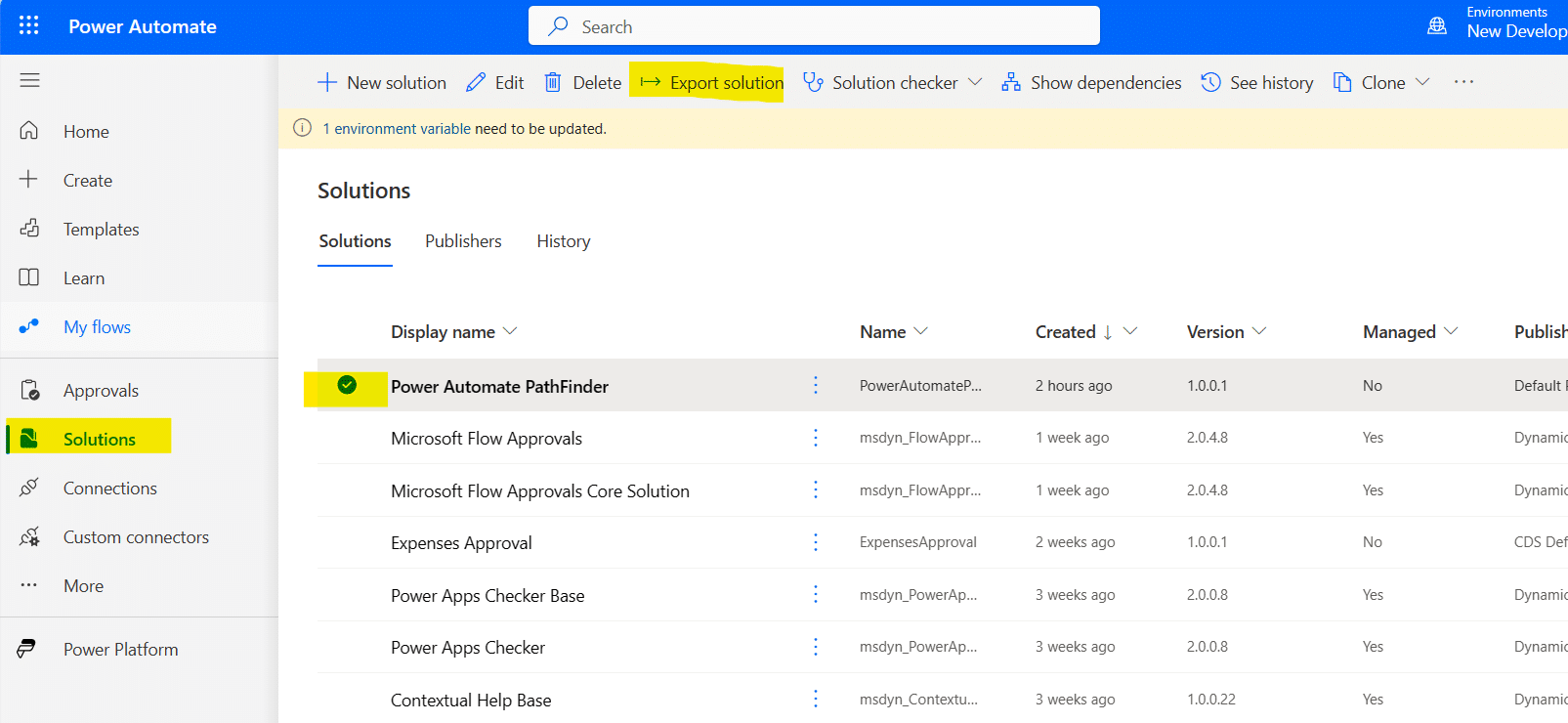
Task: Click the Custom connectors icon
Action: click(29, 537)
